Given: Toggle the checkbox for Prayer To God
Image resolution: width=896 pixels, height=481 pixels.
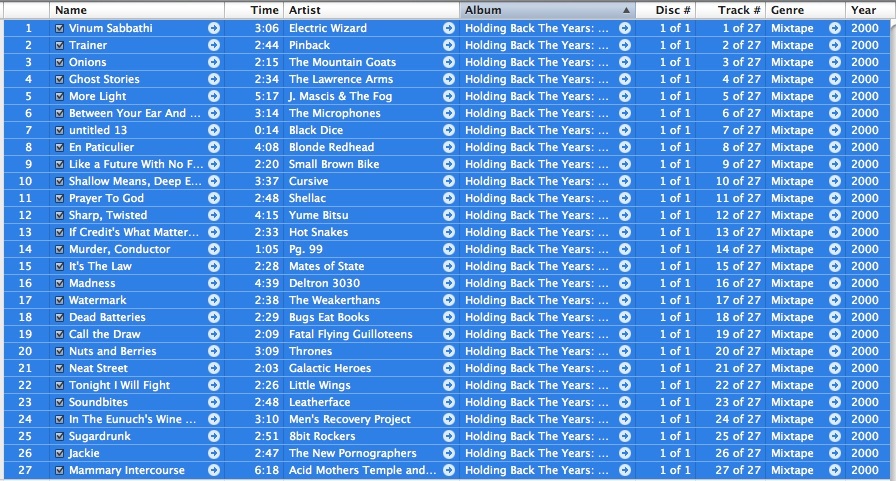Looking at the screenshot, I should [x=60, y=198].
